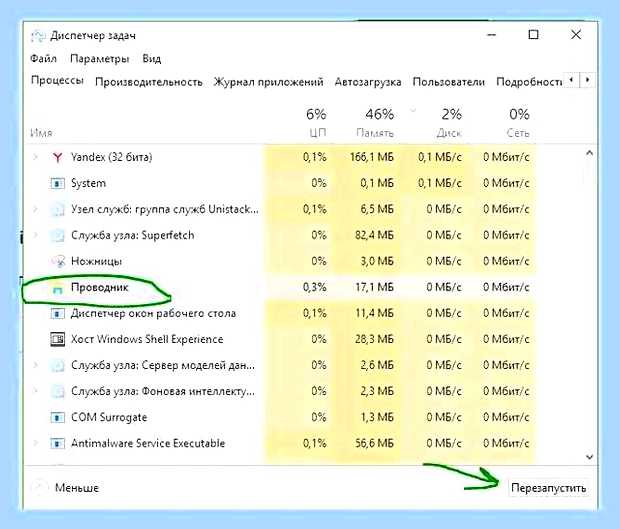Expand the Antimalware Service Executable row

[36, 443]
